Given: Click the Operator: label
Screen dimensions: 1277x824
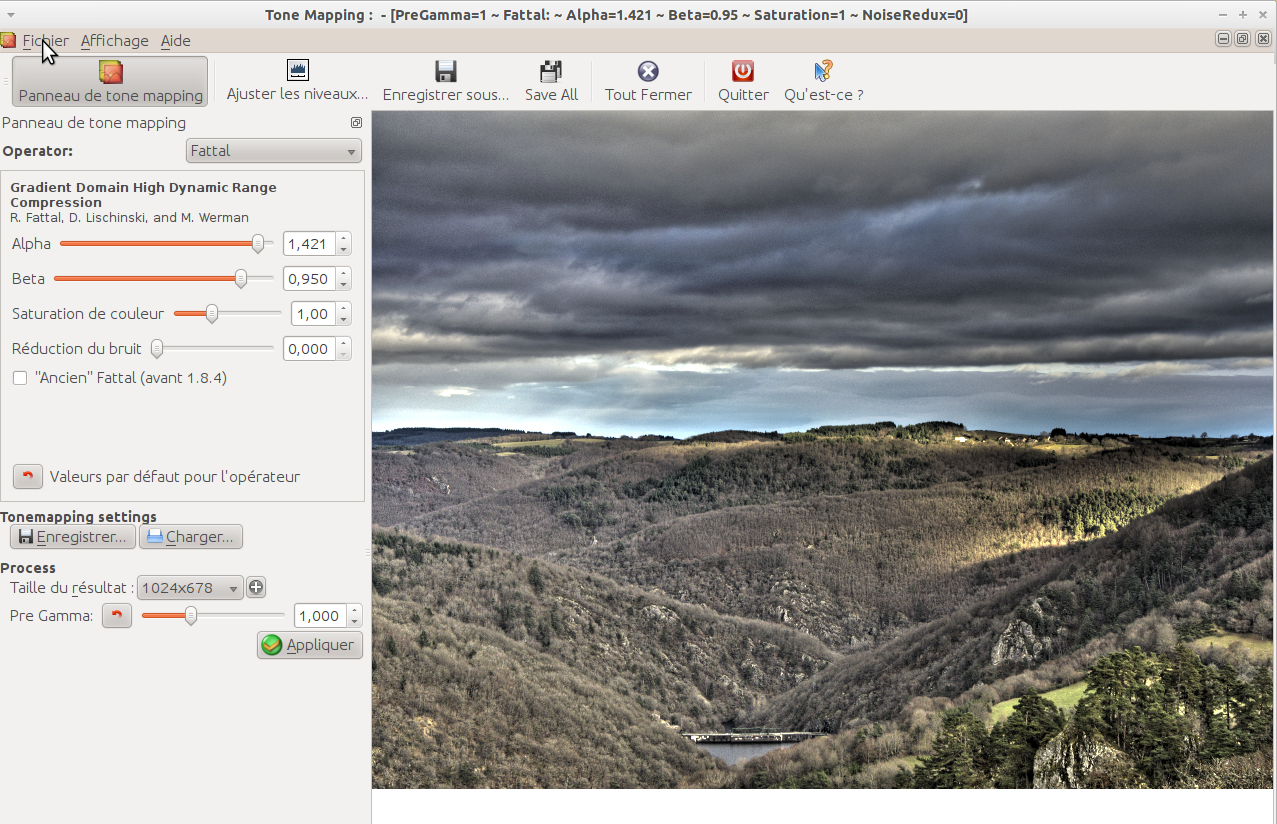Looking at the screenshot, I should [38, 151].
